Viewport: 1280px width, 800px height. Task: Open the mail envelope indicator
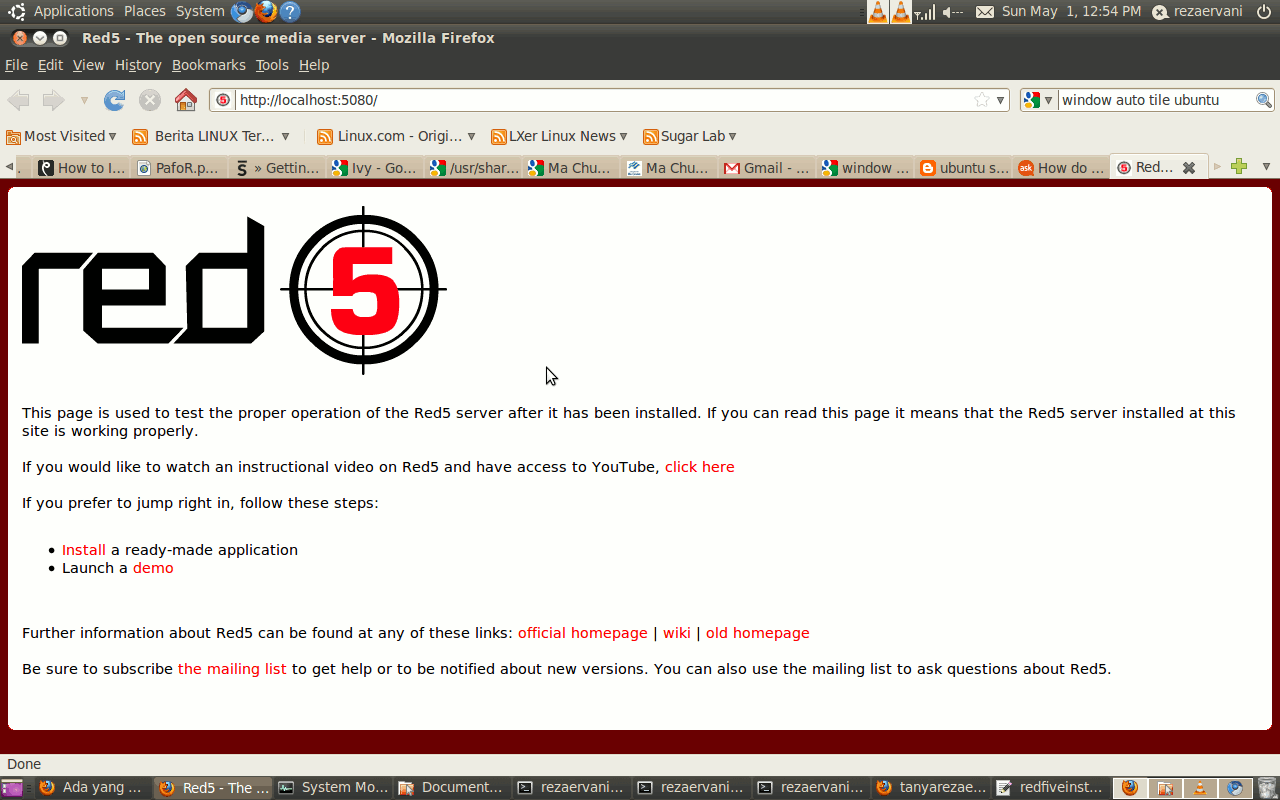[x=985, y=12]
